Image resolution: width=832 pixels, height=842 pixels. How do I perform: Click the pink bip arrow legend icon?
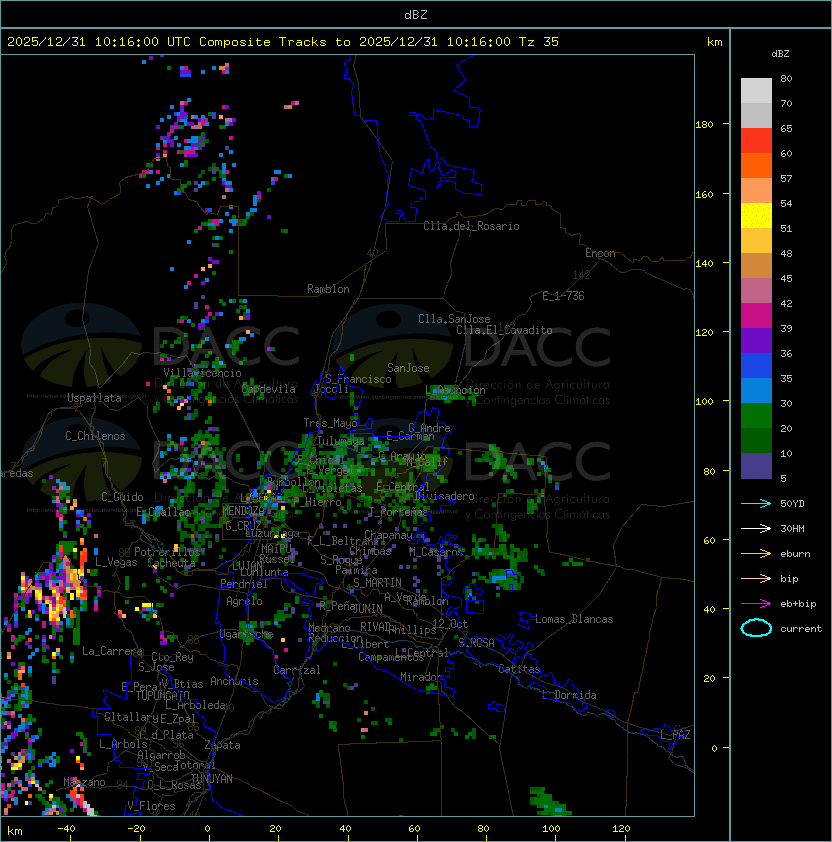(x=756, y=579)
